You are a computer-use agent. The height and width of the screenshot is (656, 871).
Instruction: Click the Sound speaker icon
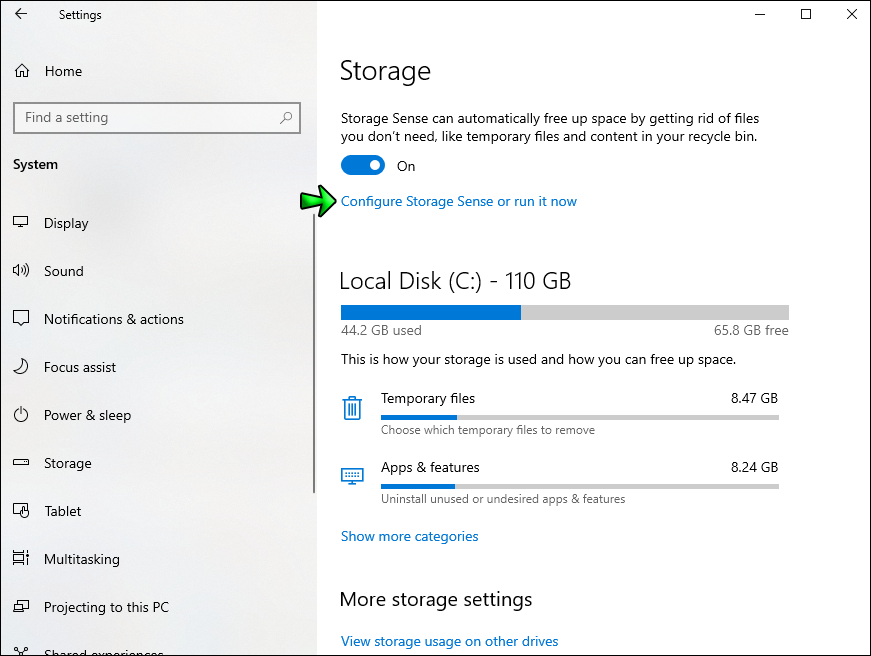(x=21, y=271)
